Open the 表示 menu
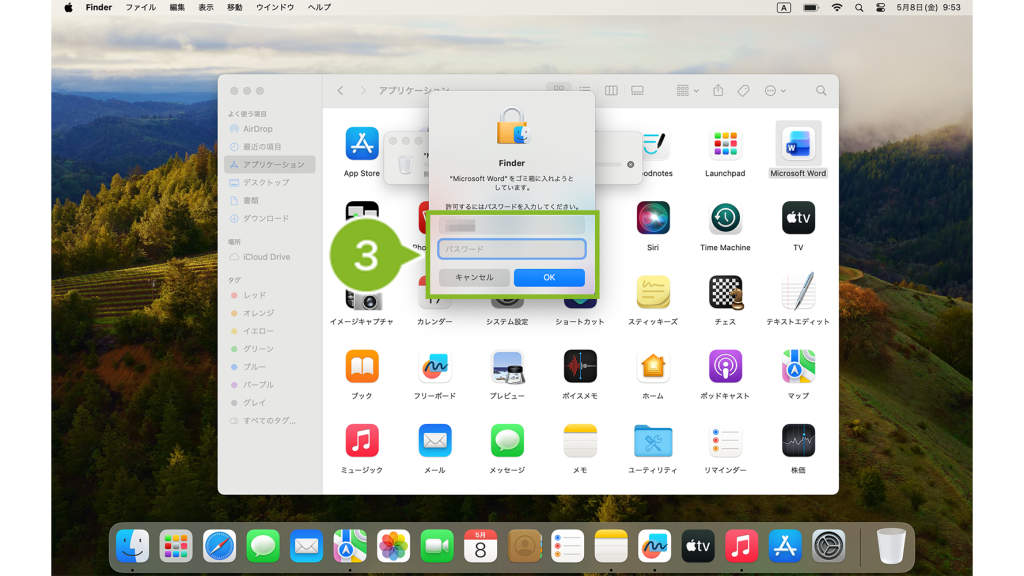The width and height of the screenshot is (1024, 576). pyautogui.click(x=206, y=7)
